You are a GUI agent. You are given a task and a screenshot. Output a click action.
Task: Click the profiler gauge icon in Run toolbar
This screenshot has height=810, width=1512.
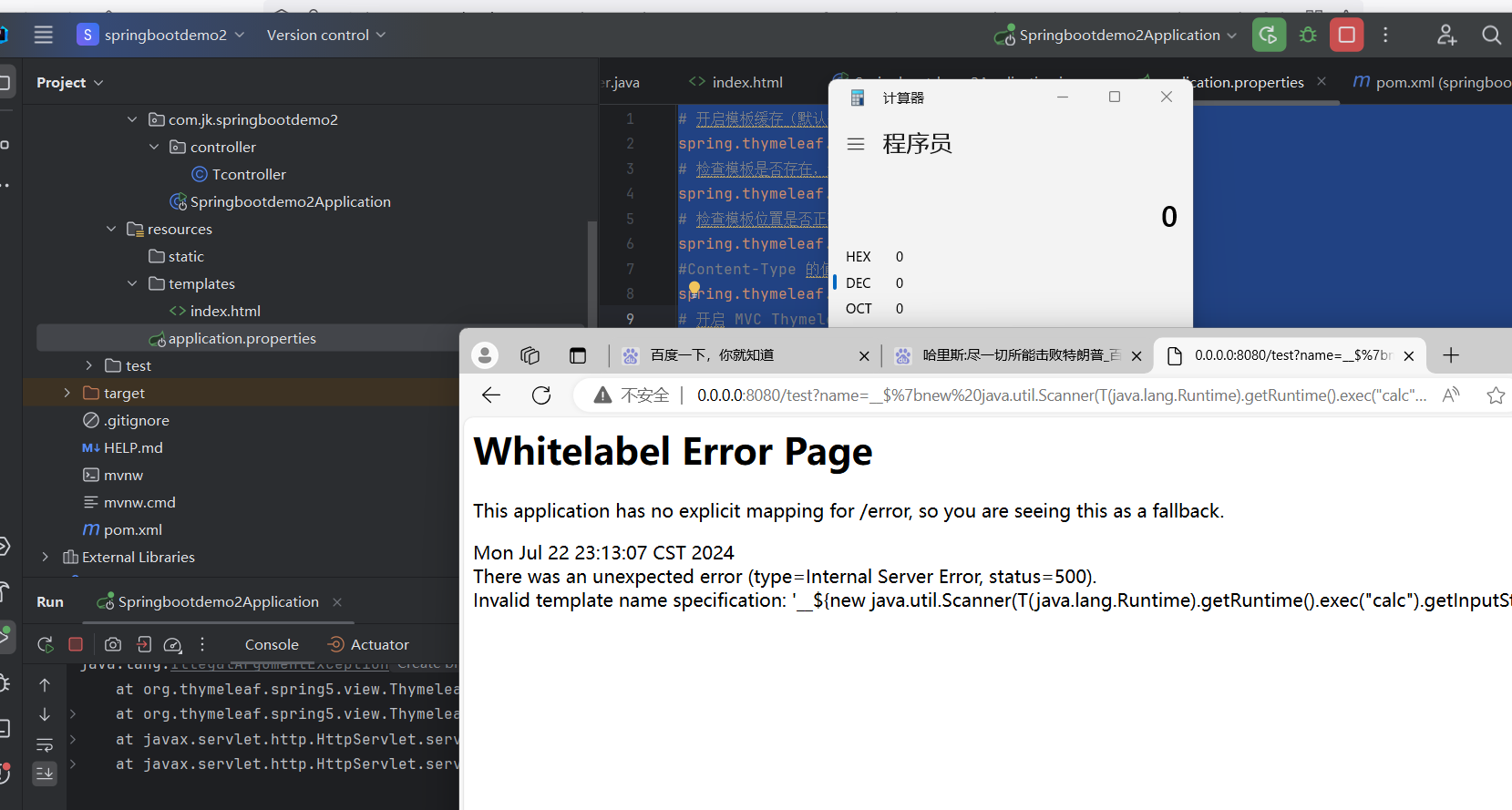[173, 644]
